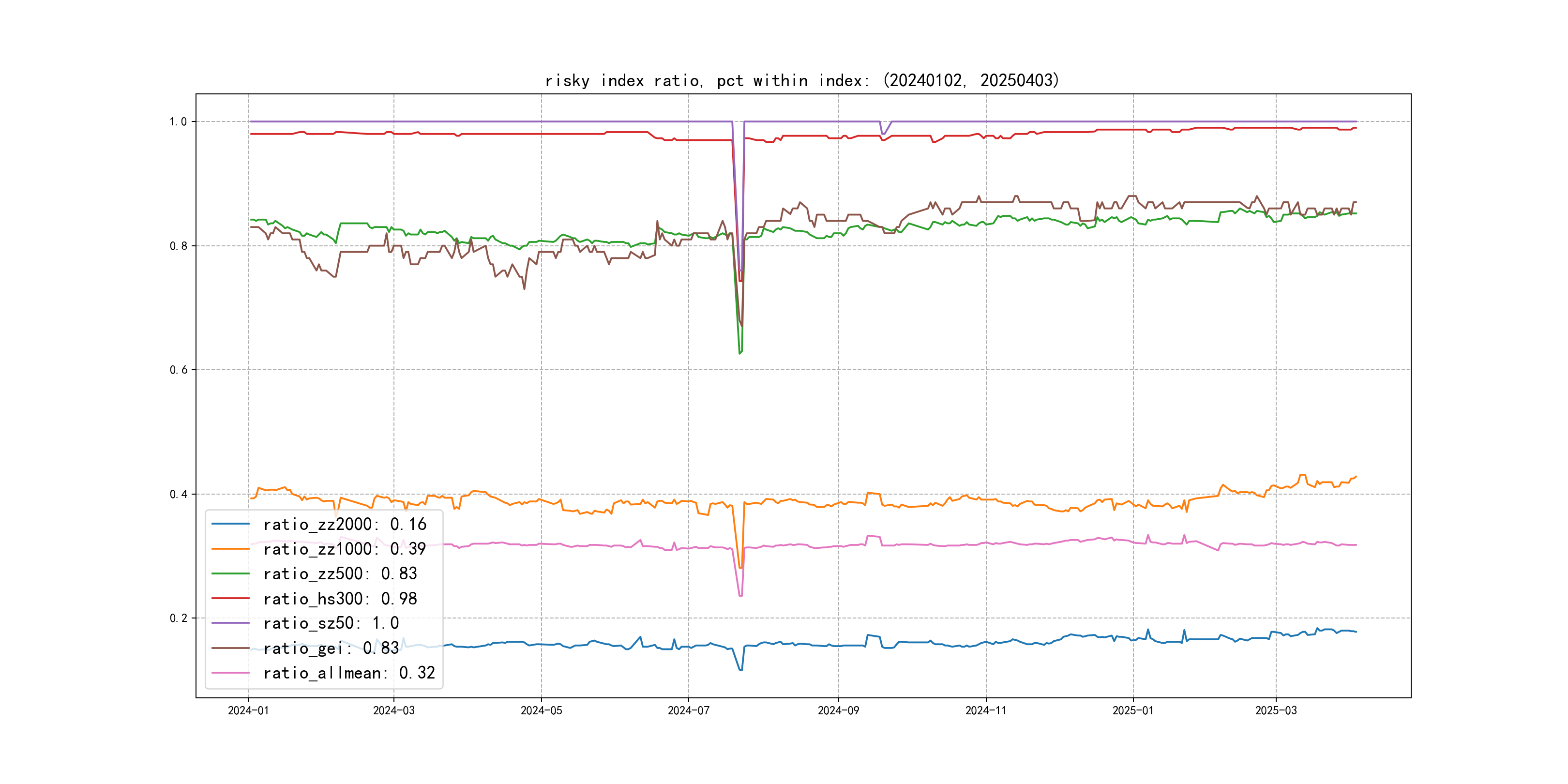Image resolution: width=1568 pixels, height=784 pixels.
Task: Click the 2024-01 x-axis tick label
Action: point(248,710)
